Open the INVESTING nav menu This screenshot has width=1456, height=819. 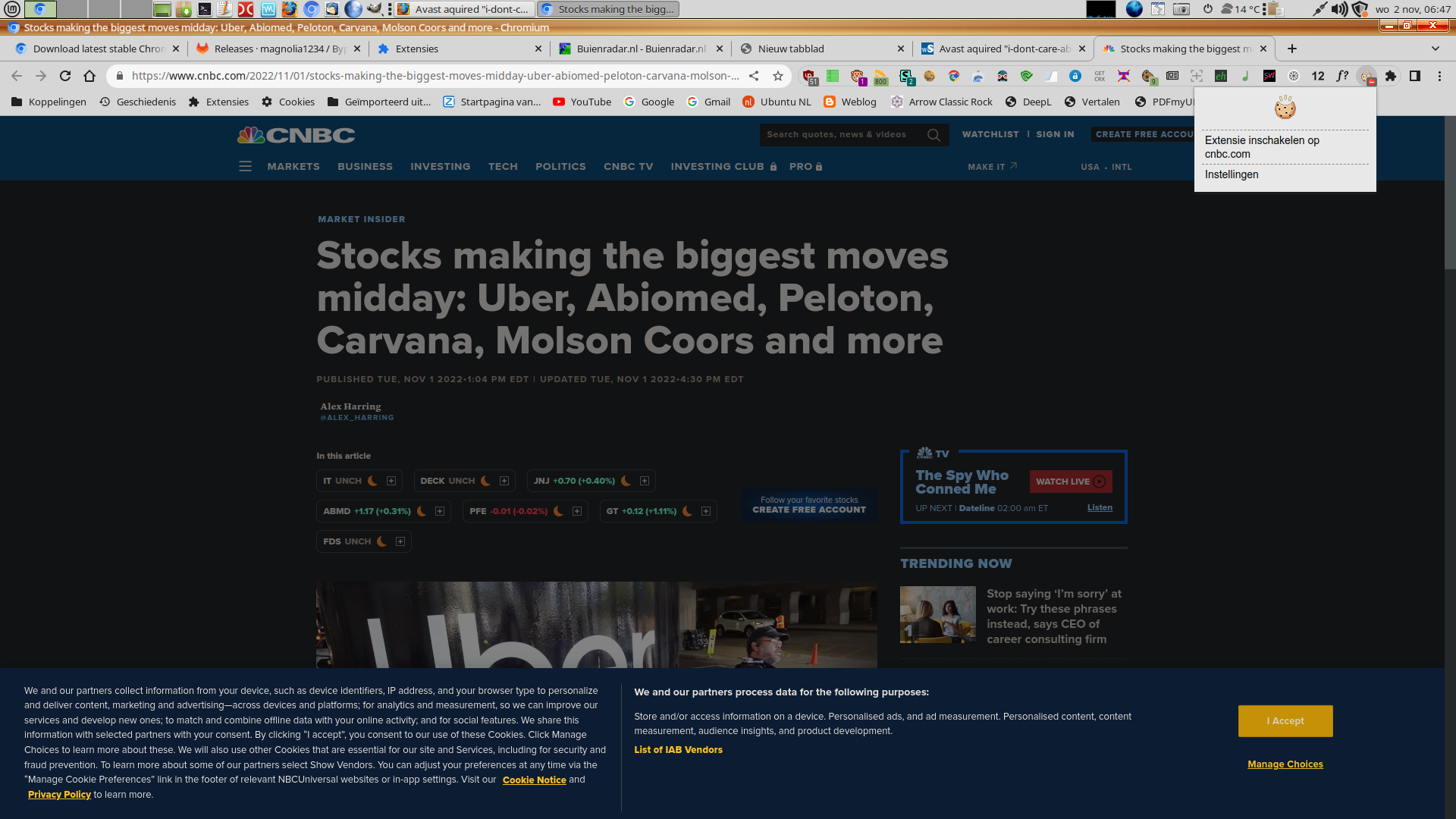pyautogui.click(x=441, y=167)
